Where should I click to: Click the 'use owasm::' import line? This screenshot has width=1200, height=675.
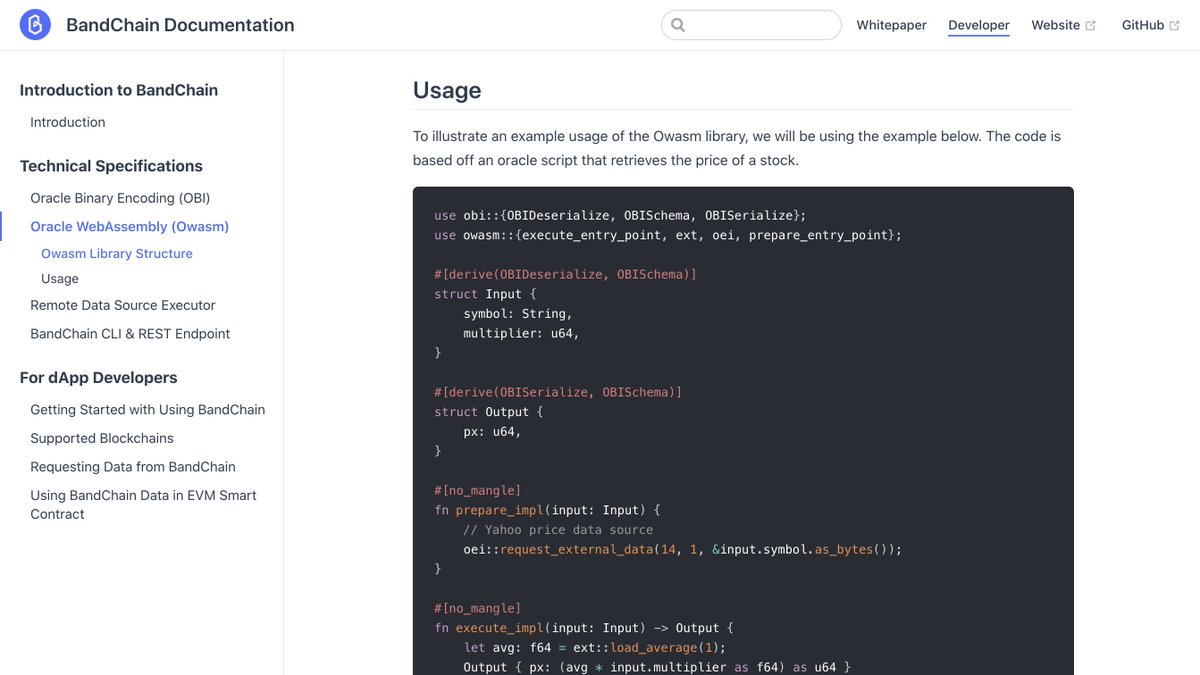[668, 235]
